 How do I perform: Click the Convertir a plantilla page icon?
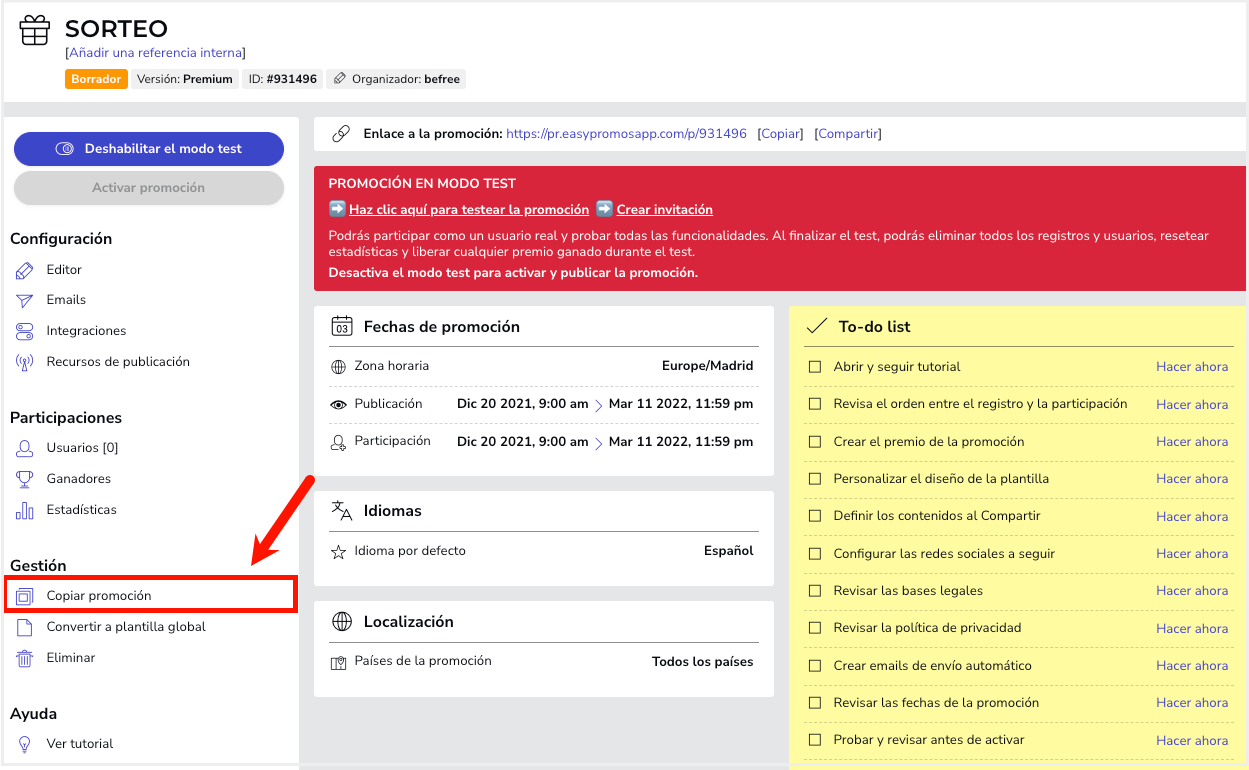pos(25,627)
